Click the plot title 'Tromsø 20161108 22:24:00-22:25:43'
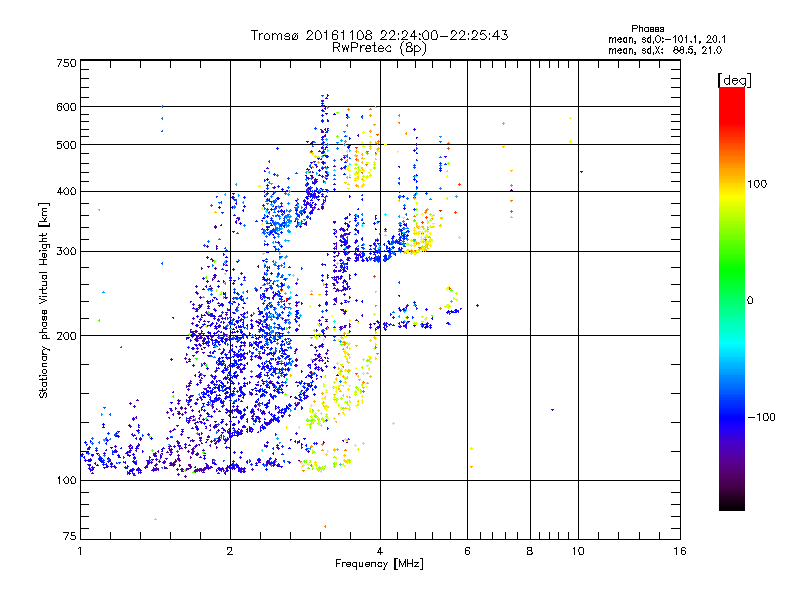 point(380,35)
